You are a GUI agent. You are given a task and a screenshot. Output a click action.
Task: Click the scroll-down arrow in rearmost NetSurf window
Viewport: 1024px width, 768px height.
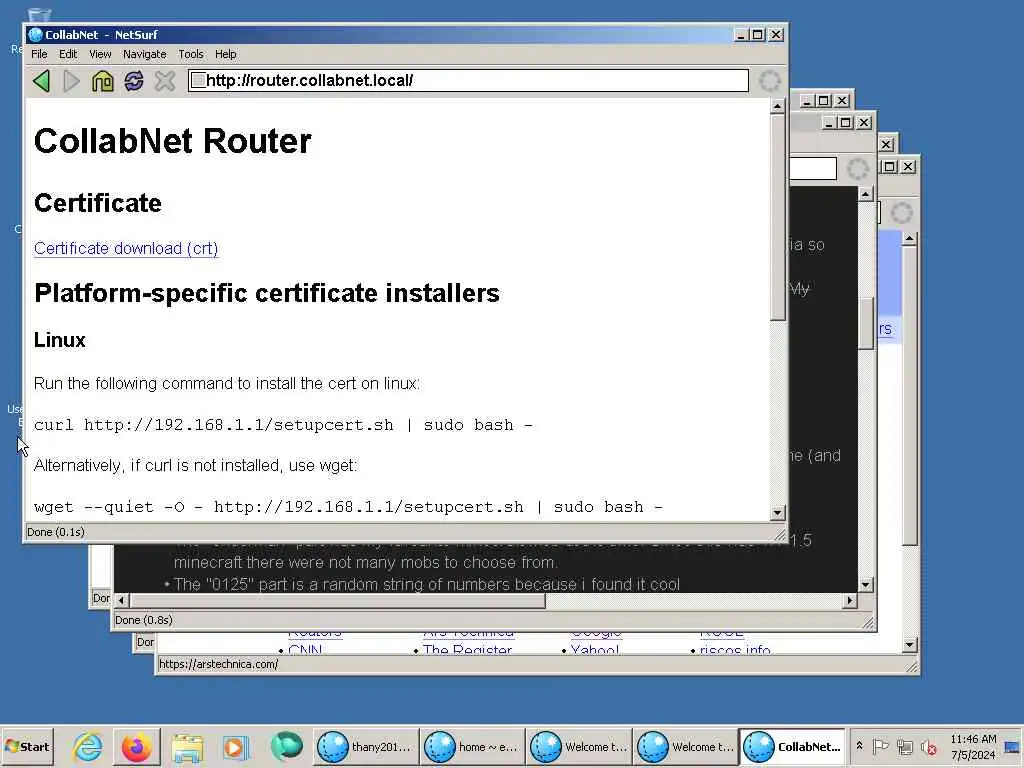(910, 645)
